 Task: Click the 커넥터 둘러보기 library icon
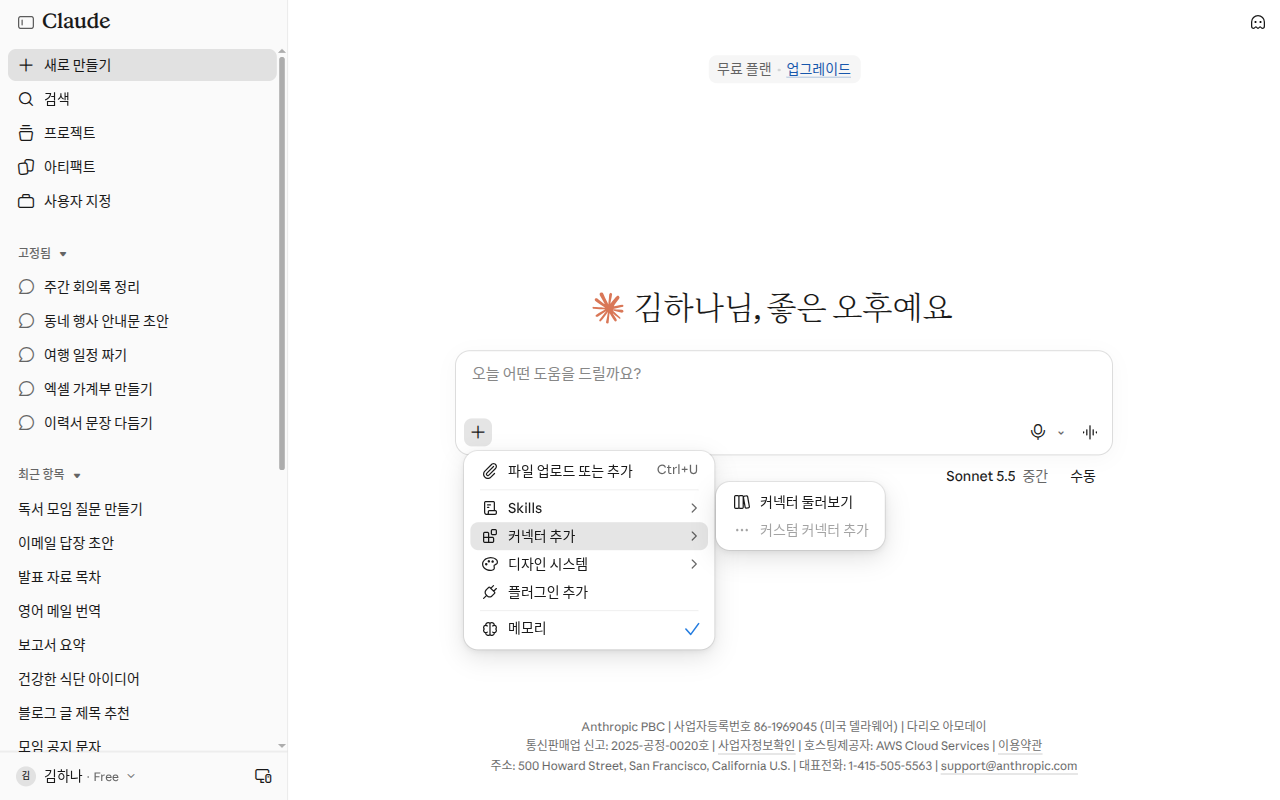pos(742,502)
